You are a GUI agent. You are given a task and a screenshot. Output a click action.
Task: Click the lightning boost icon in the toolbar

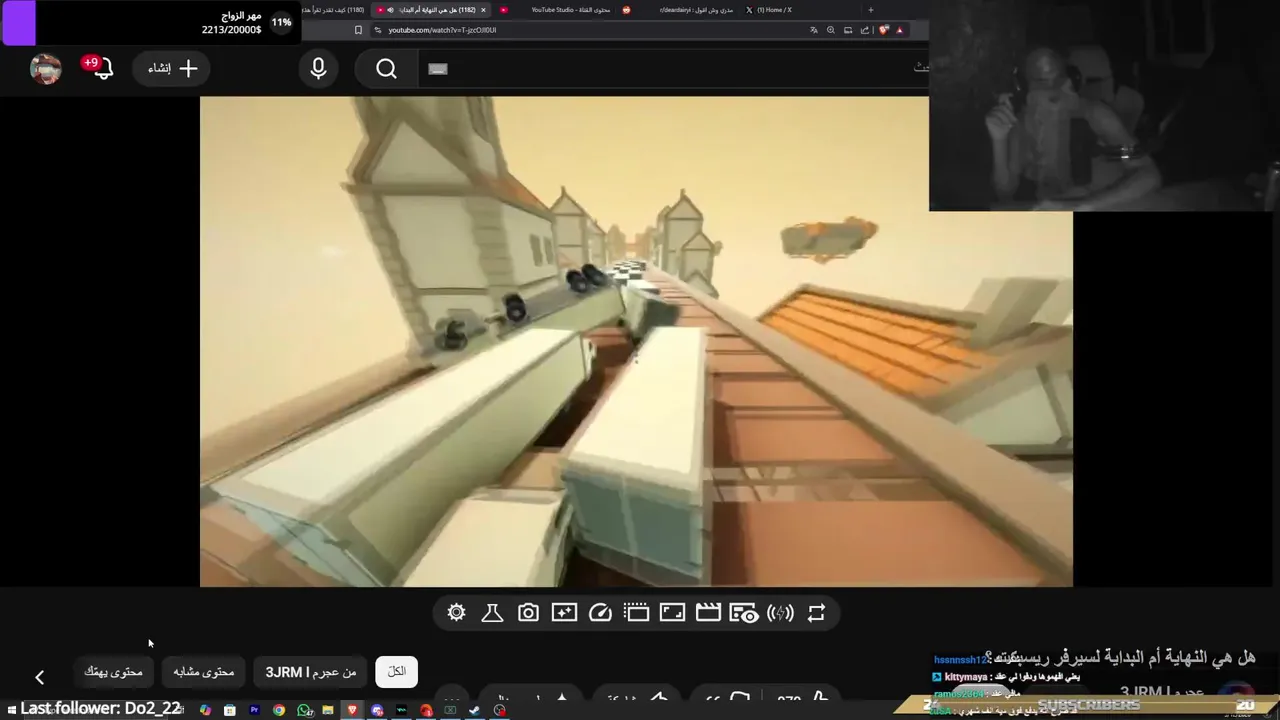coord(780,613)
